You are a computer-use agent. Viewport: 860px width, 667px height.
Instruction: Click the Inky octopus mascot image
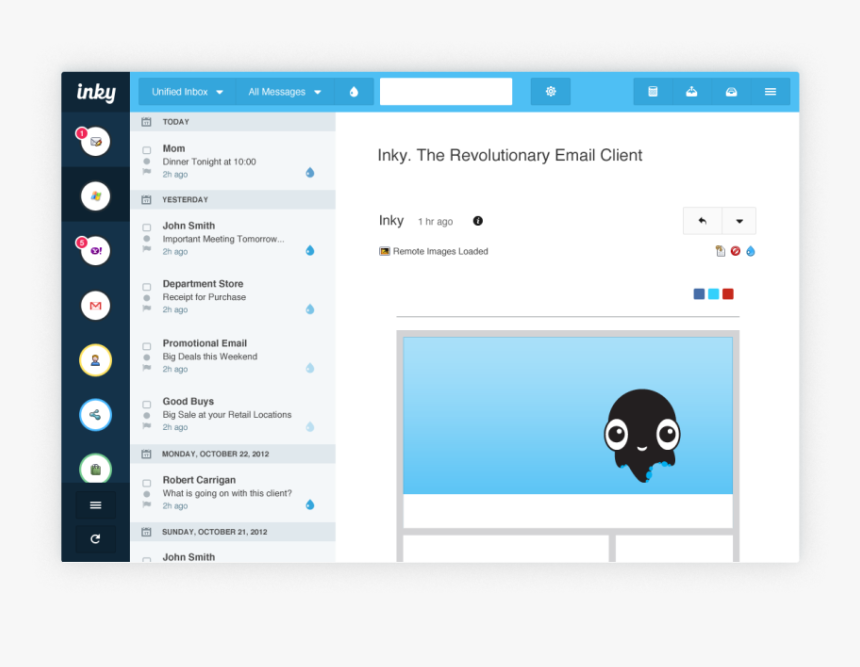tap(642, 435)
